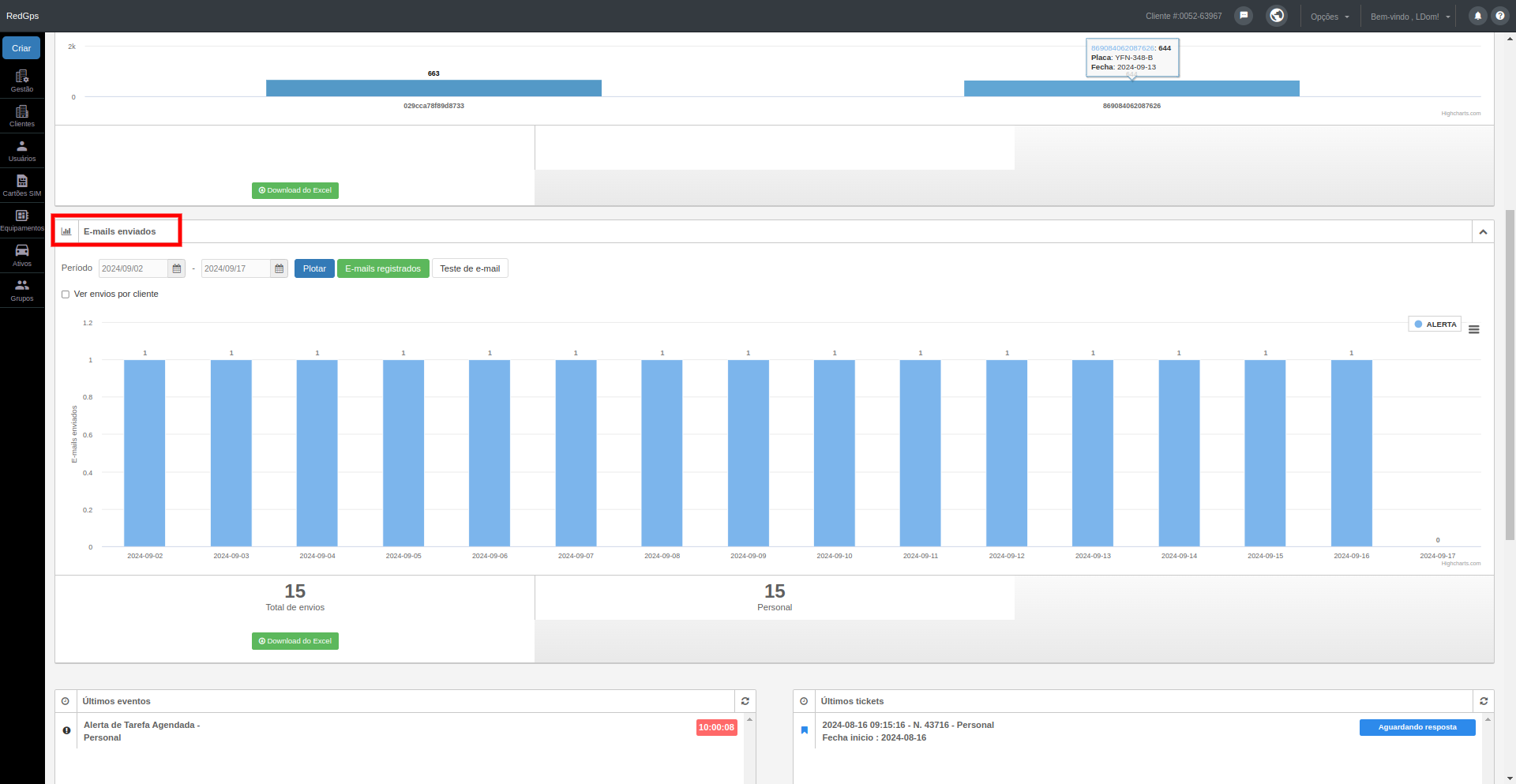The image size is (1516, 784).
Task: Click the Aguardando resposta ticket status button
Action: (1417, 727)
